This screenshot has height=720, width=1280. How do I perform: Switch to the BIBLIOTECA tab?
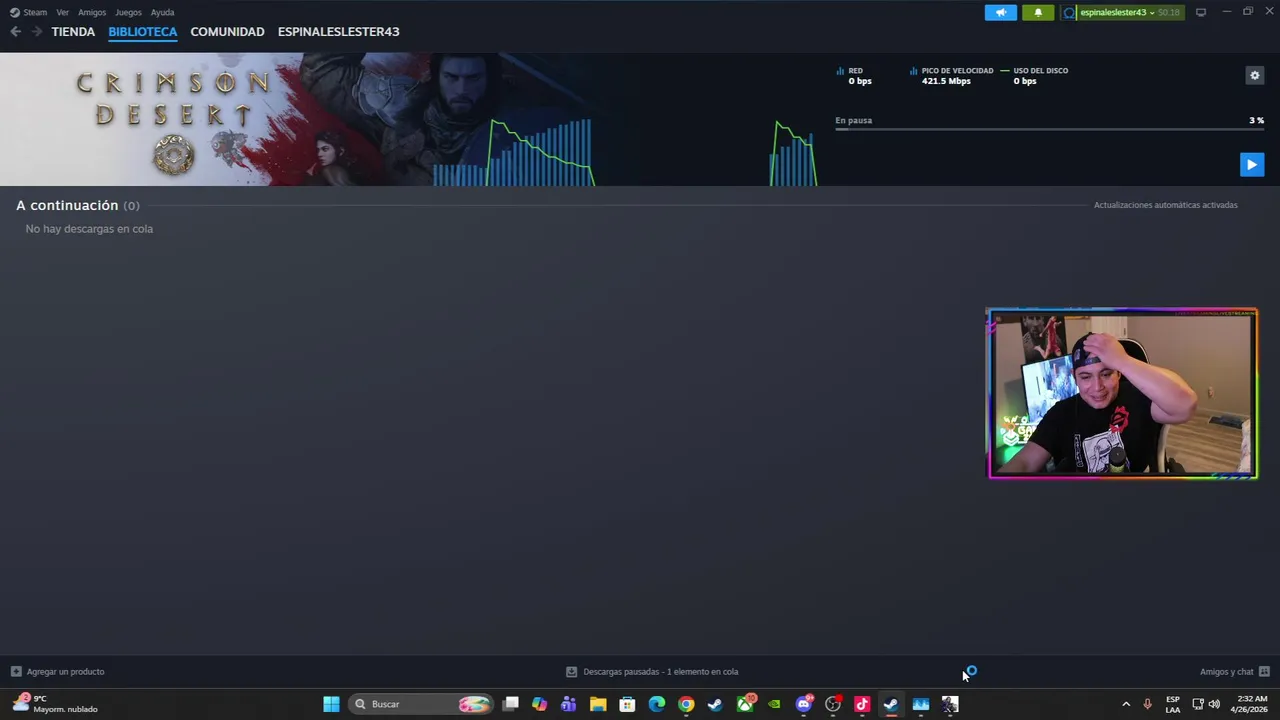point(143,32)
